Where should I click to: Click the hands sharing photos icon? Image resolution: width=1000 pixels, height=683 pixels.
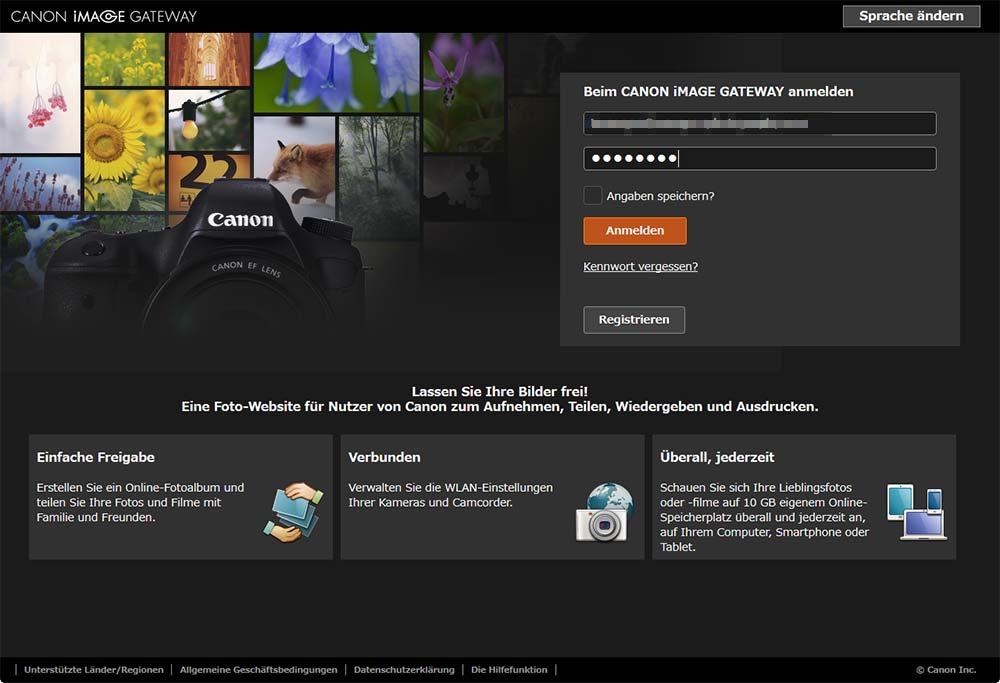coord(292,511)
